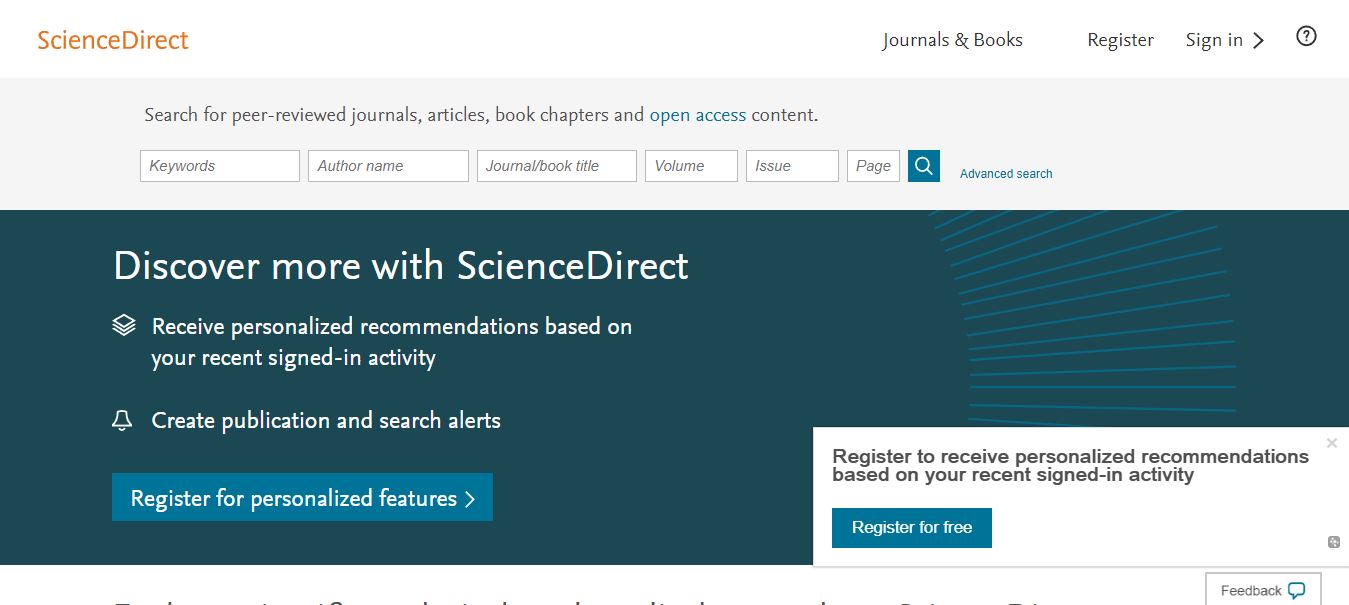Focus the Journal/book title field
The width and height of the screenshot is (1349, 605).
click(x=557, y=166)
